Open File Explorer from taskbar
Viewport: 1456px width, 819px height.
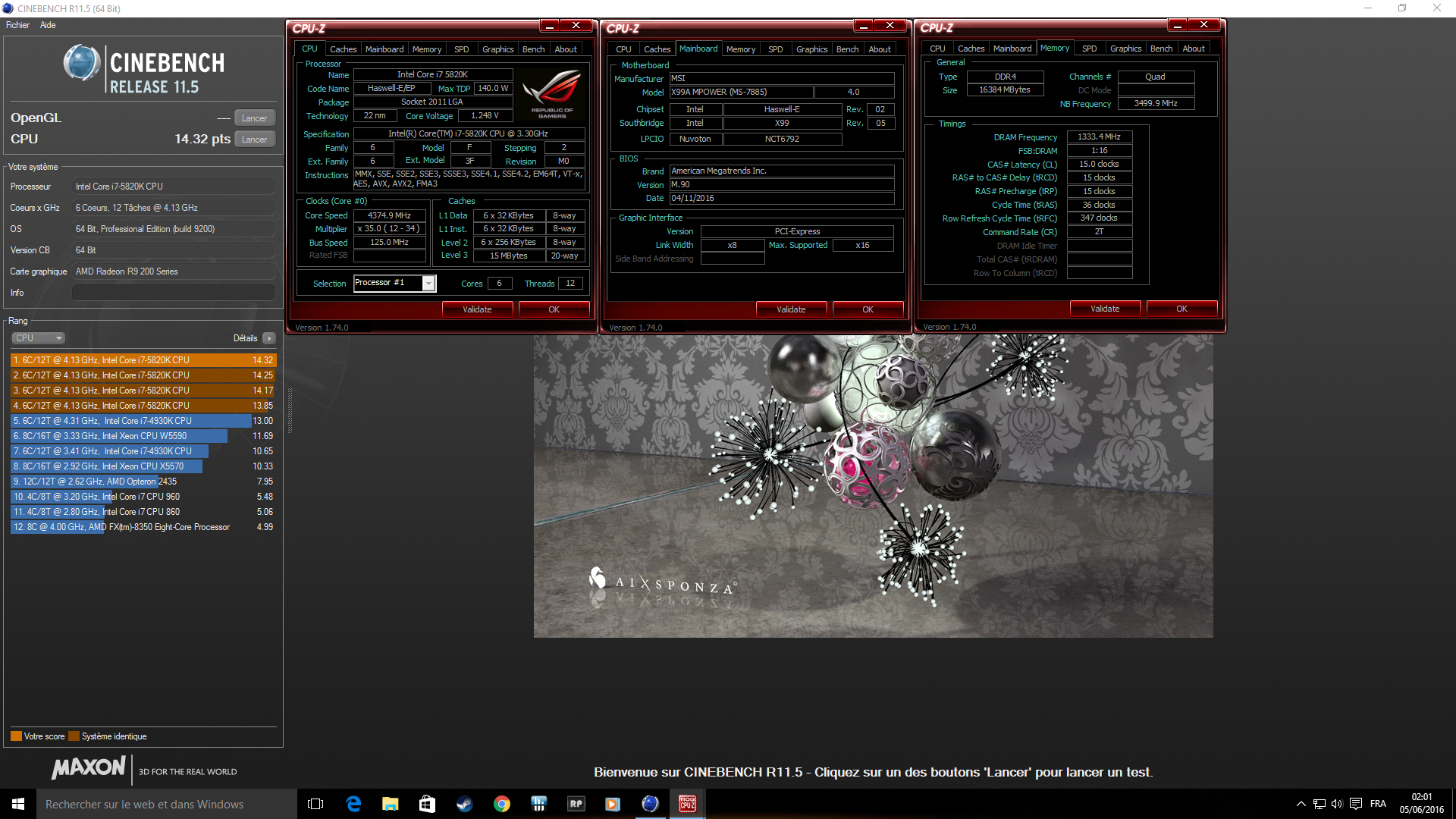tap(390, 804)
